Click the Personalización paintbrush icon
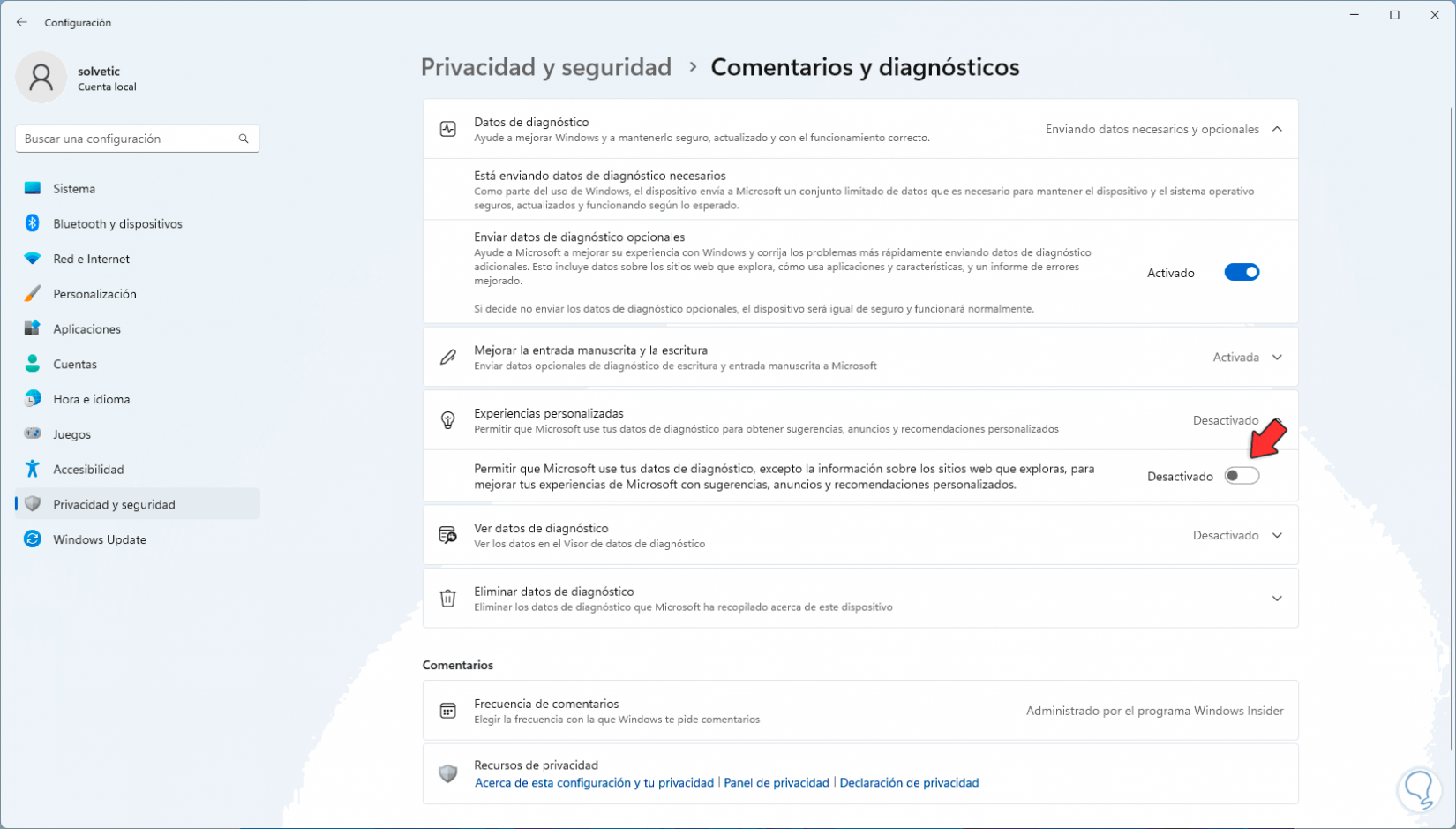This screenshot has height=829, width=1456. pyautogui.click(x=33, y=294)
